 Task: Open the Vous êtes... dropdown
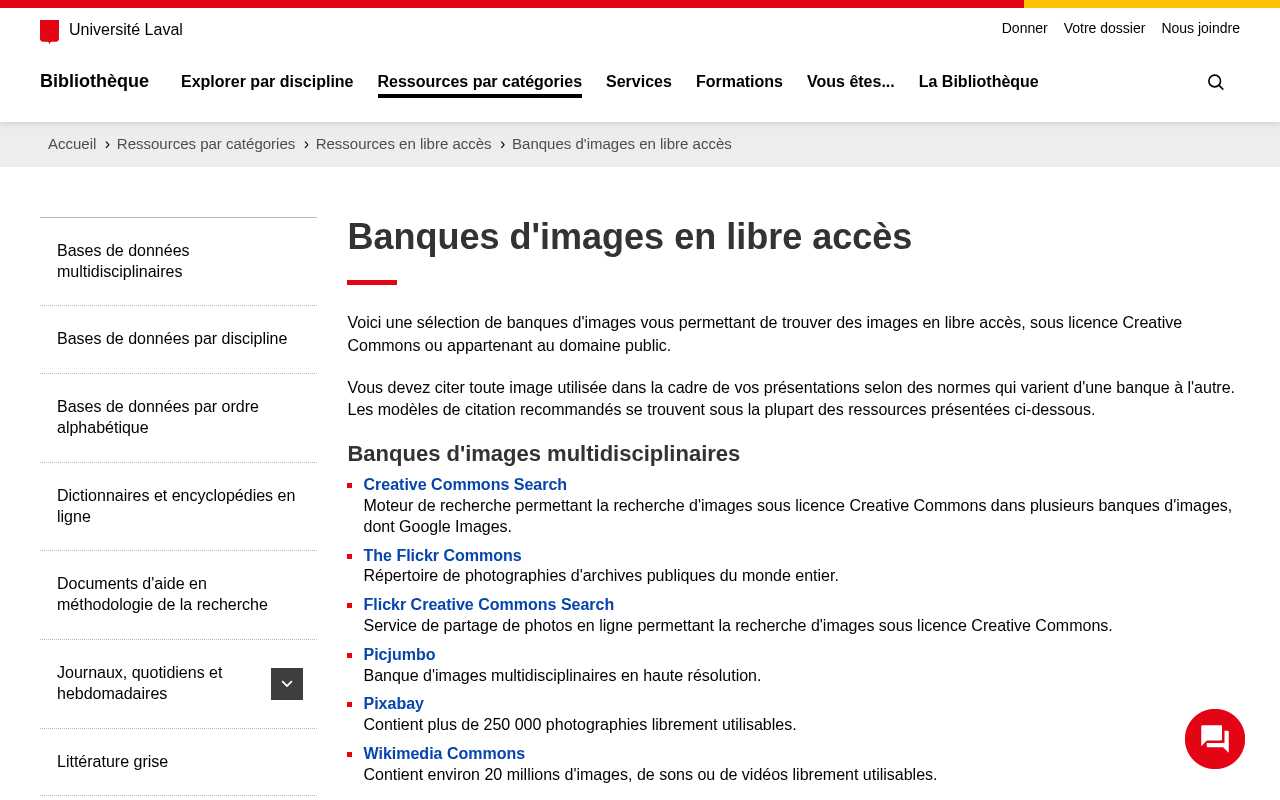[850, 82]
